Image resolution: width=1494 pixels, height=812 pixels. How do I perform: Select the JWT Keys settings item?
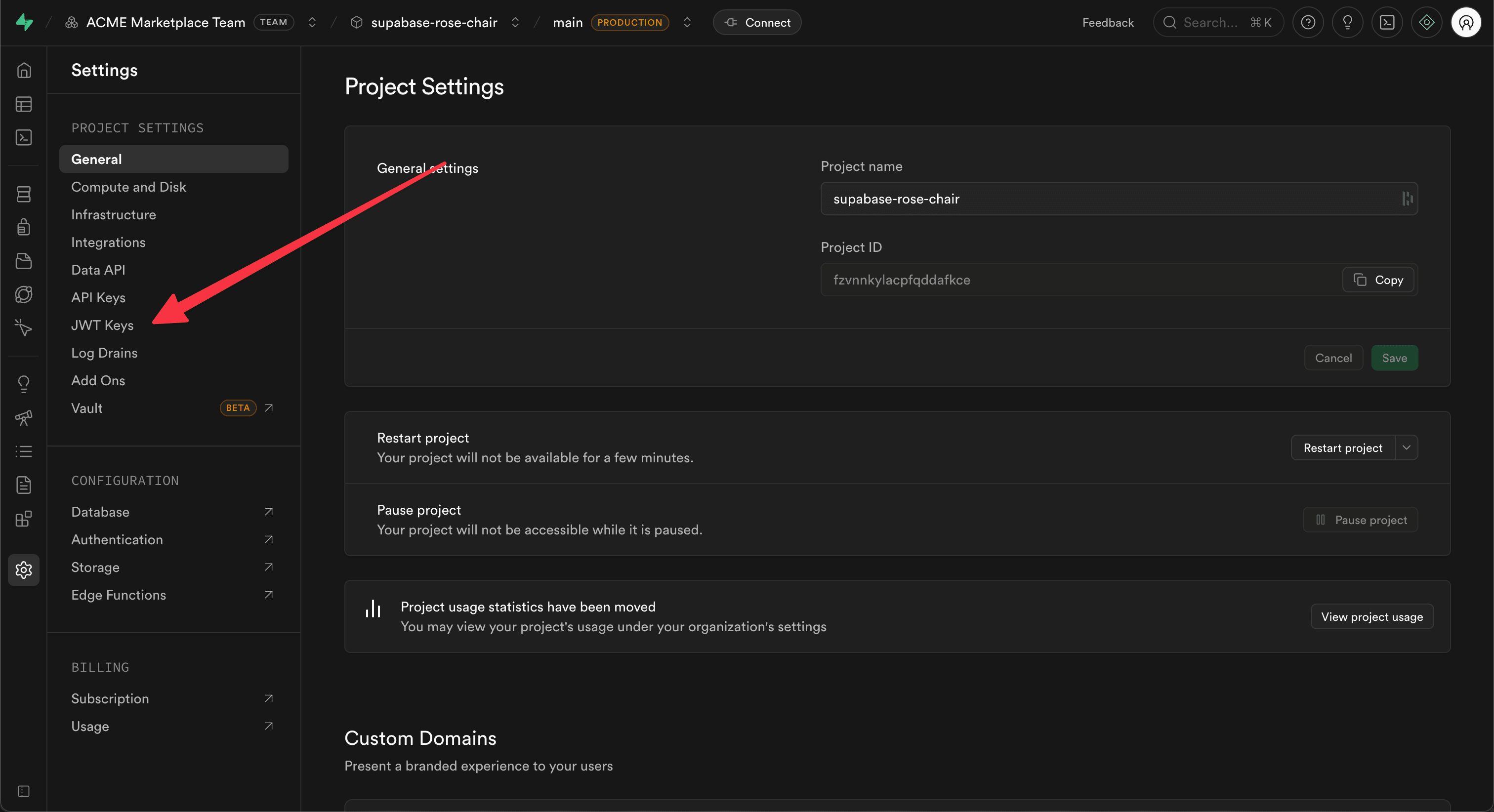(102, 325)
